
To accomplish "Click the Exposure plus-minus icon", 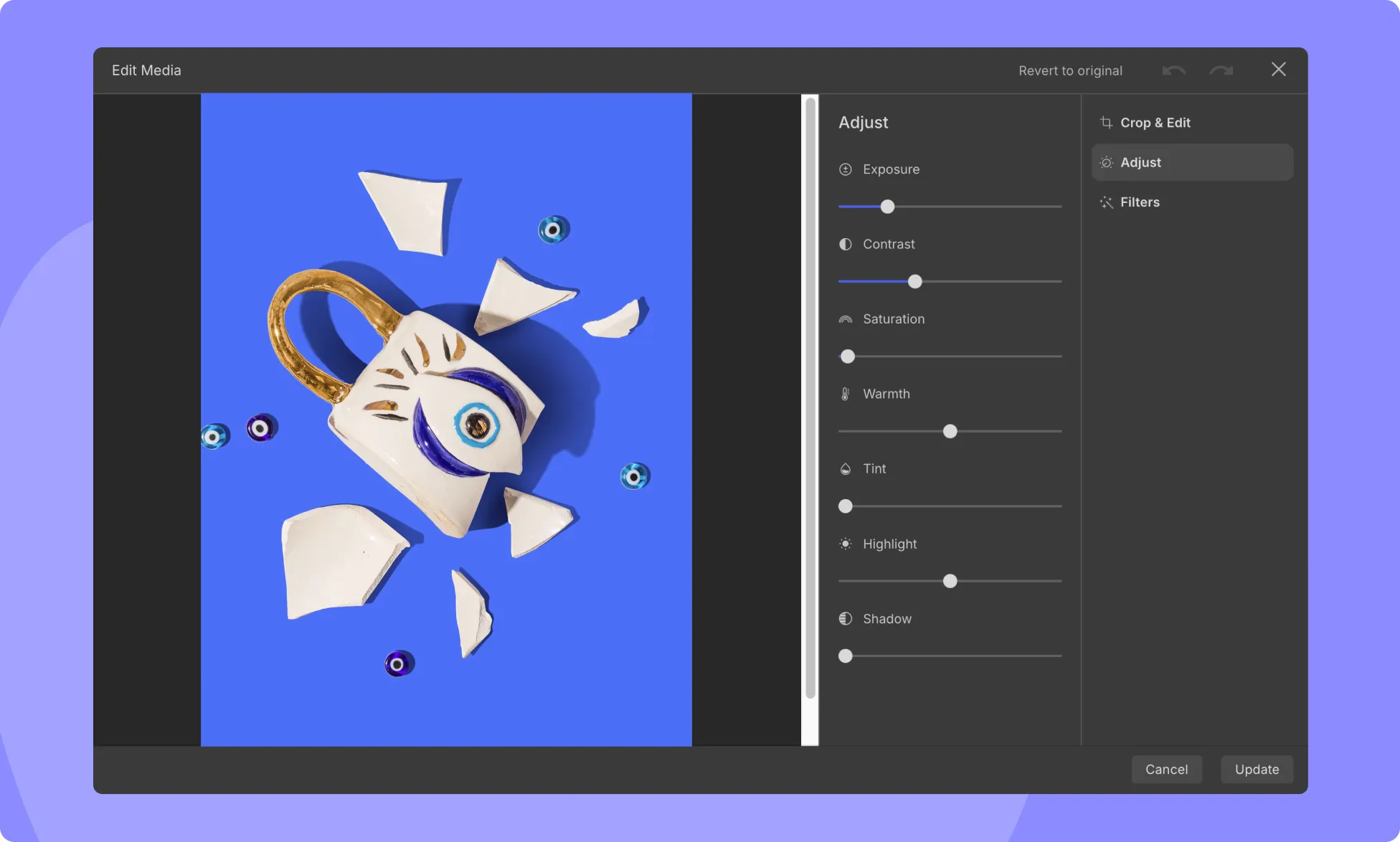I will tap(846, 169).
